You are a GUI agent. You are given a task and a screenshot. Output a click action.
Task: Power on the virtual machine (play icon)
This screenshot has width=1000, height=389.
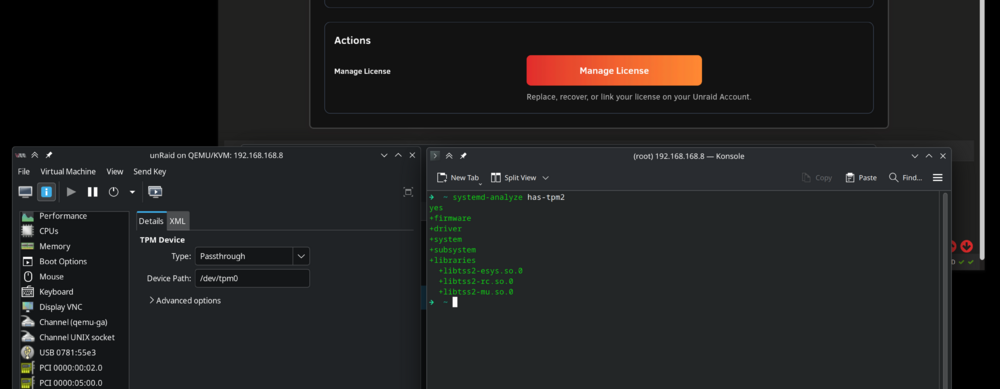point(71,192)
